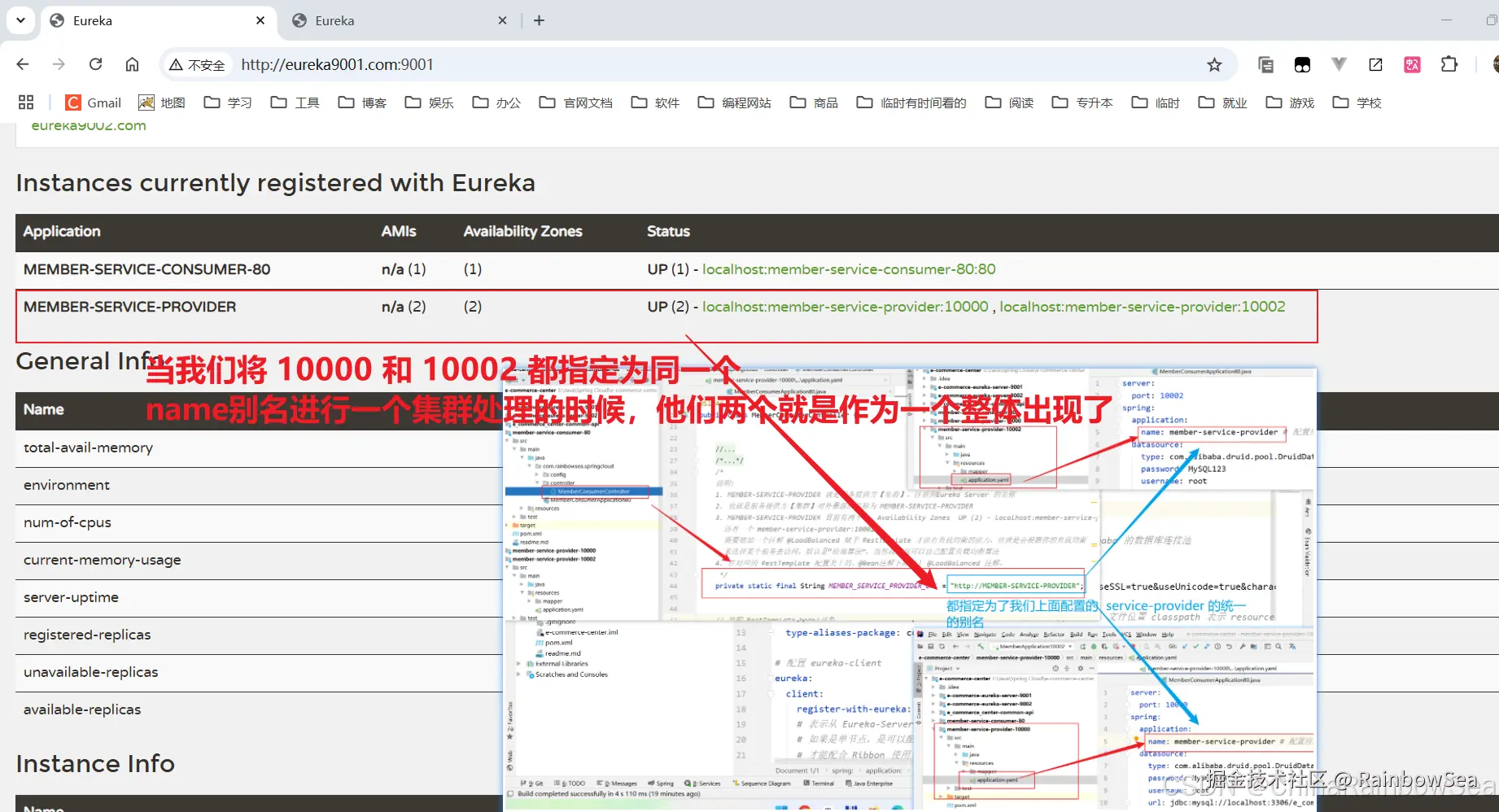The height and width of the screenshot is (812, 1499).
Task: Open the 官网文档 bookmark folder
Action: [575, 103]
